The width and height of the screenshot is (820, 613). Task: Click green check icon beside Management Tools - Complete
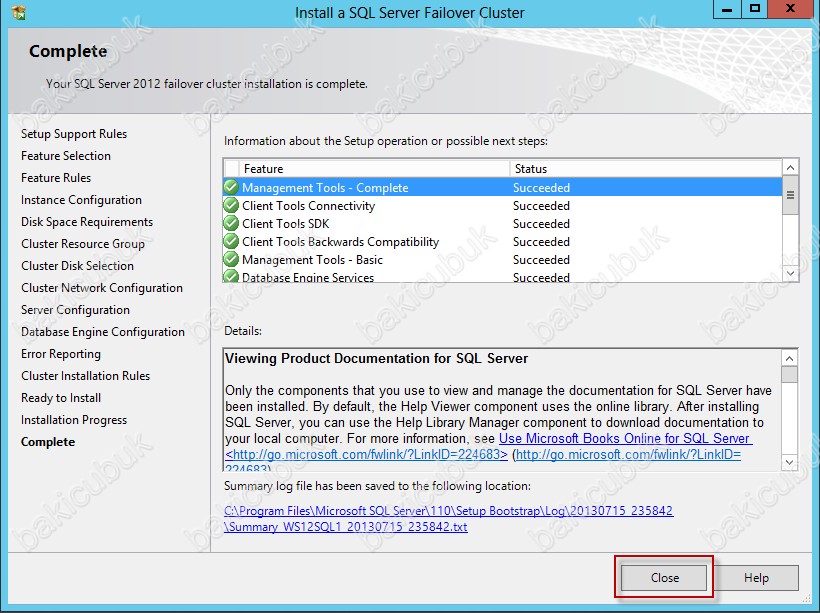tap(231, 188)
